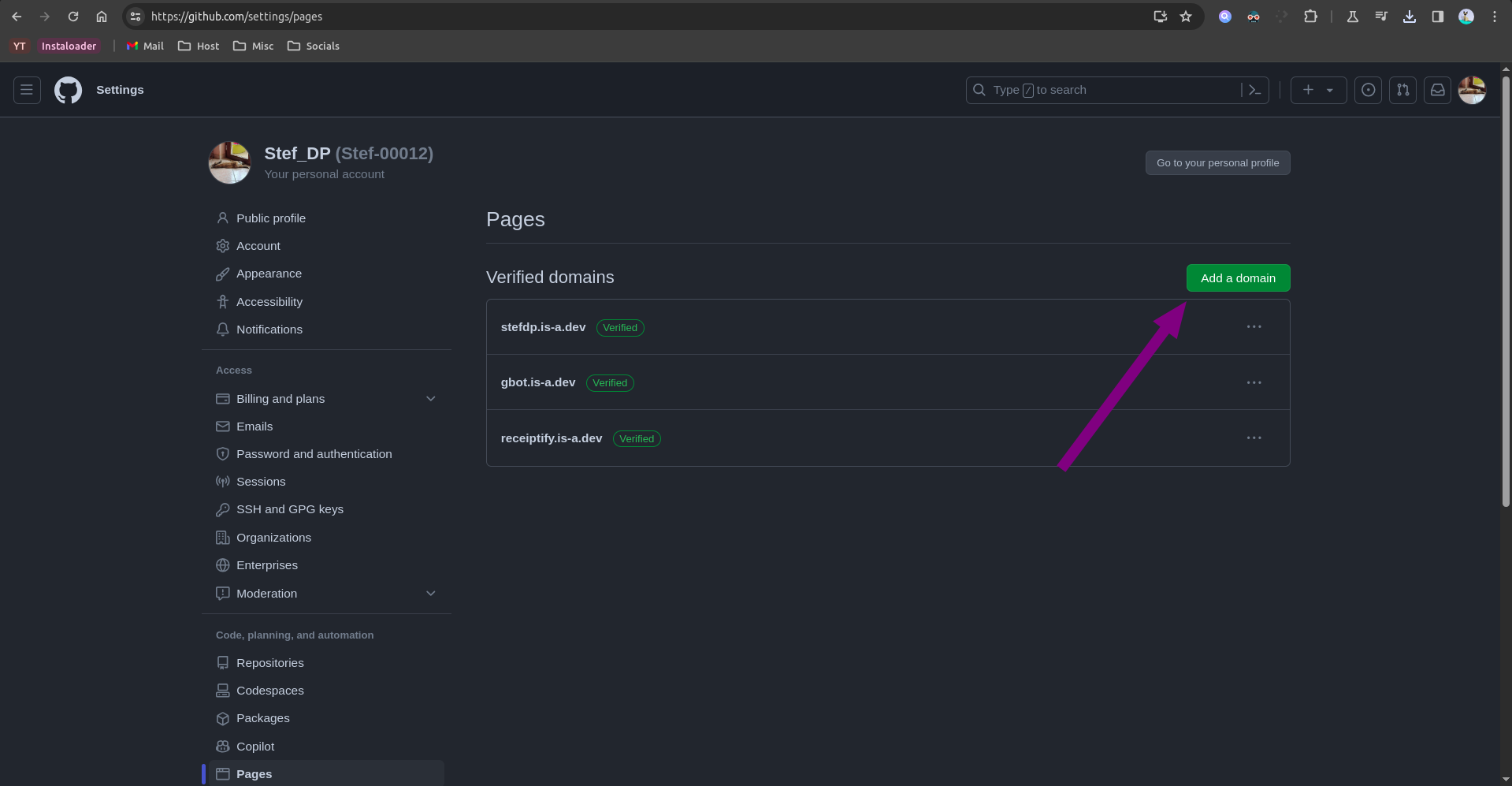1512x786 pixels.
Task: Open the Pull requests icon in header
Action: click(x=1402, y=90)
